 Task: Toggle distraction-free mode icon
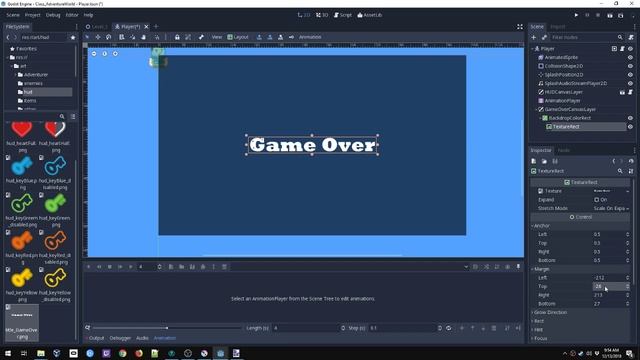520,27
